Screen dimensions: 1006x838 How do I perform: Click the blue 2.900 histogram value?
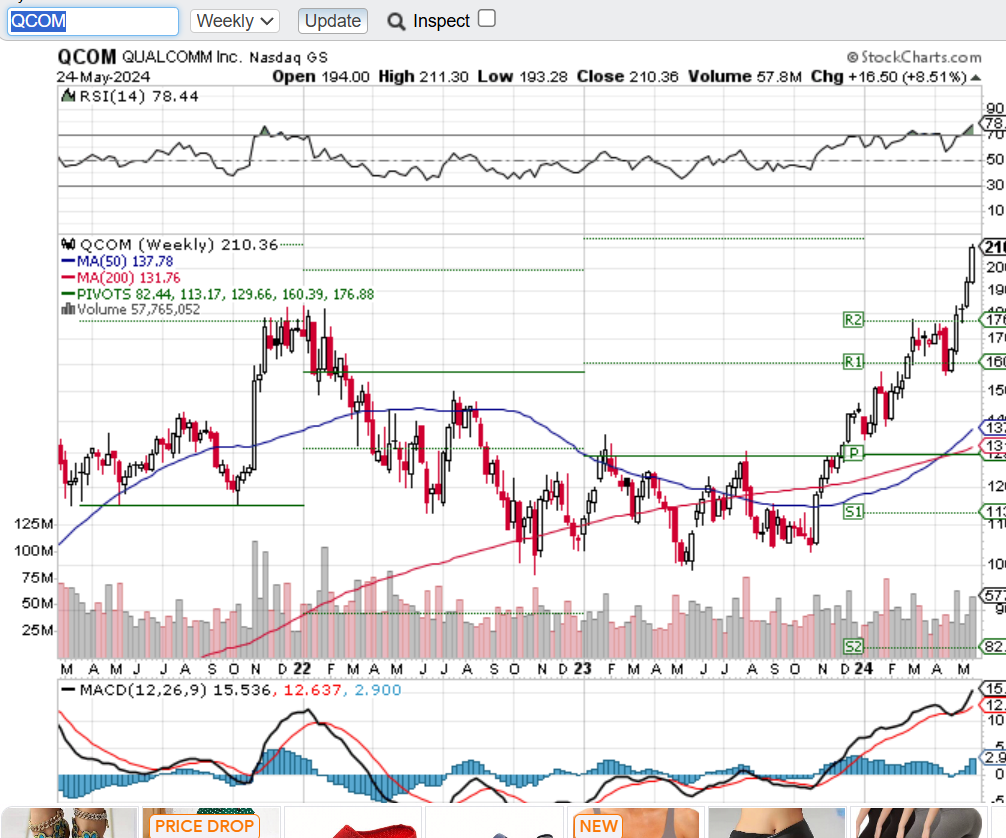pyautogui.click(x=378, y=690)
